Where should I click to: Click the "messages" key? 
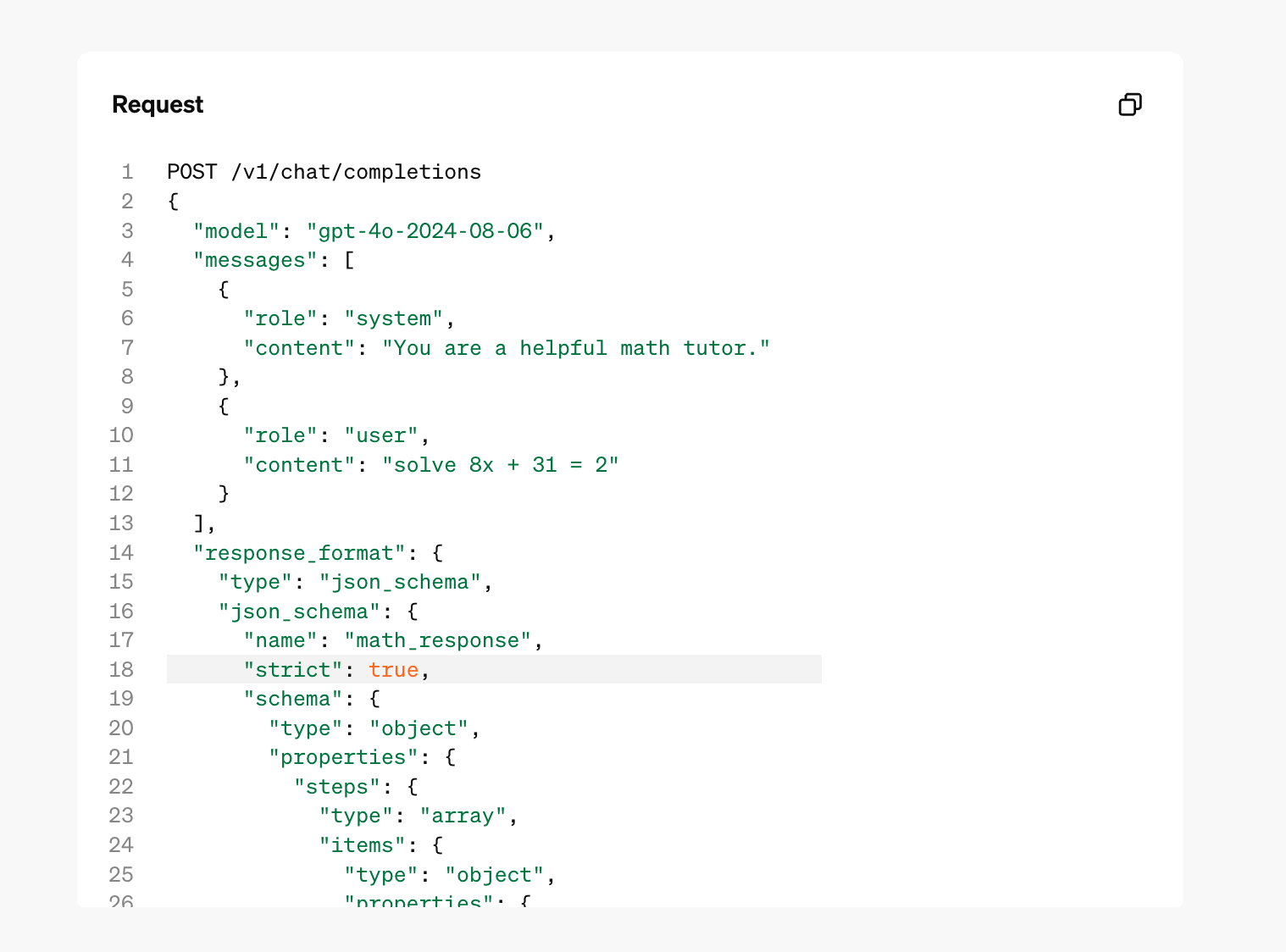255,260
